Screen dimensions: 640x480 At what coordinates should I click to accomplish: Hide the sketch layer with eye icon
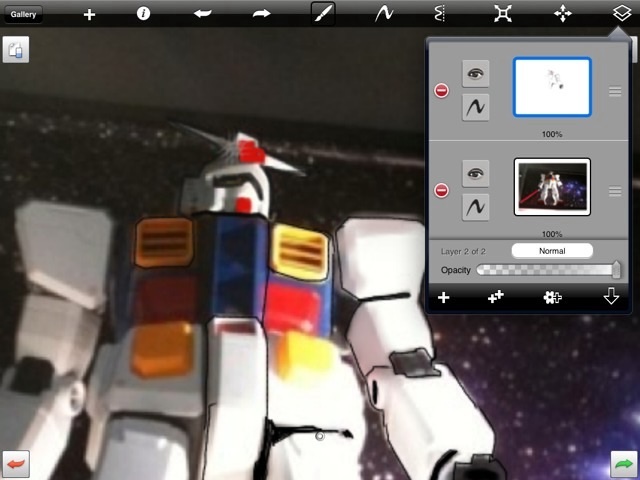point(476,74)
